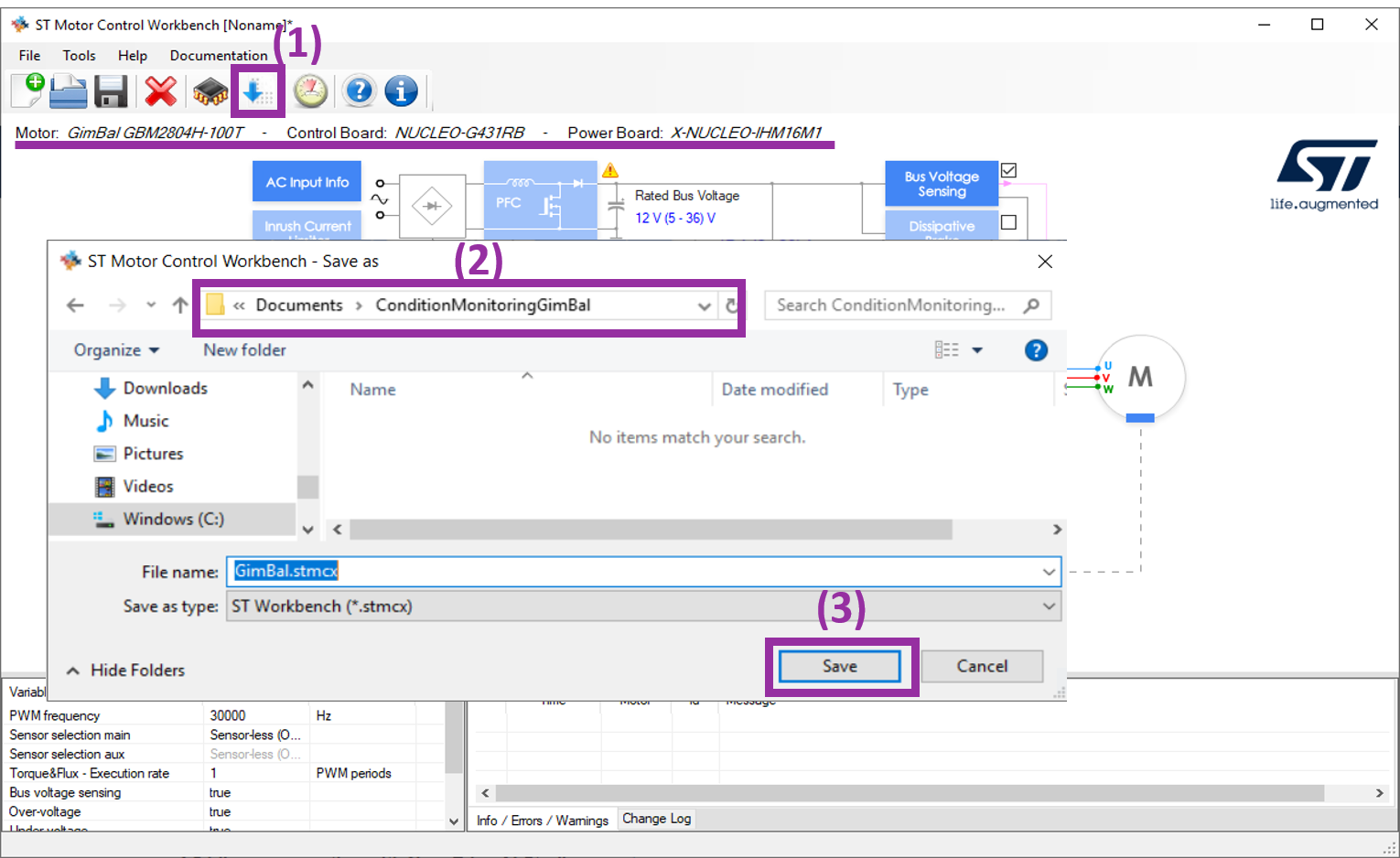Click the floppy disk Save icon
Viewport: 1400px width, 858px height.
click(x=111, y=91)
